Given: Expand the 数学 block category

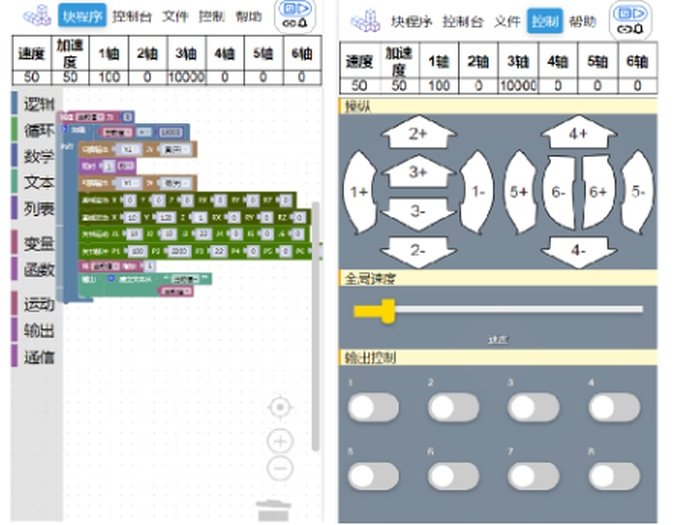Looking at the screenshot, I should point(38,156).
